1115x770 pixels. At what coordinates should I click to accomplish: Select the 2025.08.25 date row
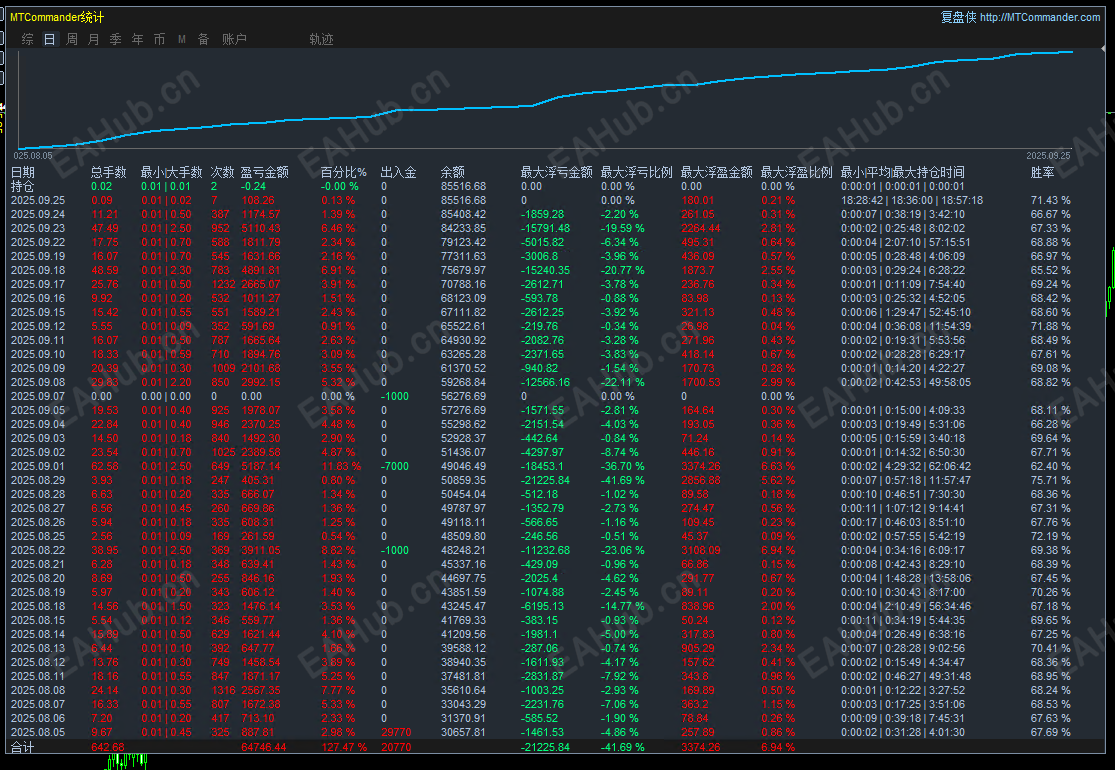[38, 536]
